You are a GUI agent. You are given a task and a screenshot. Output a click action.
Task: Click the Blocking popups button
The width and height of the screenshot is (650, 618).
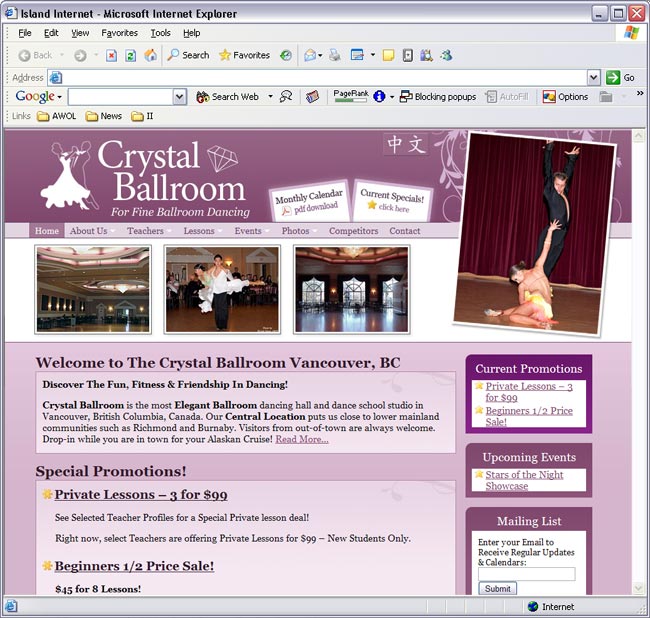coord(438,97)
